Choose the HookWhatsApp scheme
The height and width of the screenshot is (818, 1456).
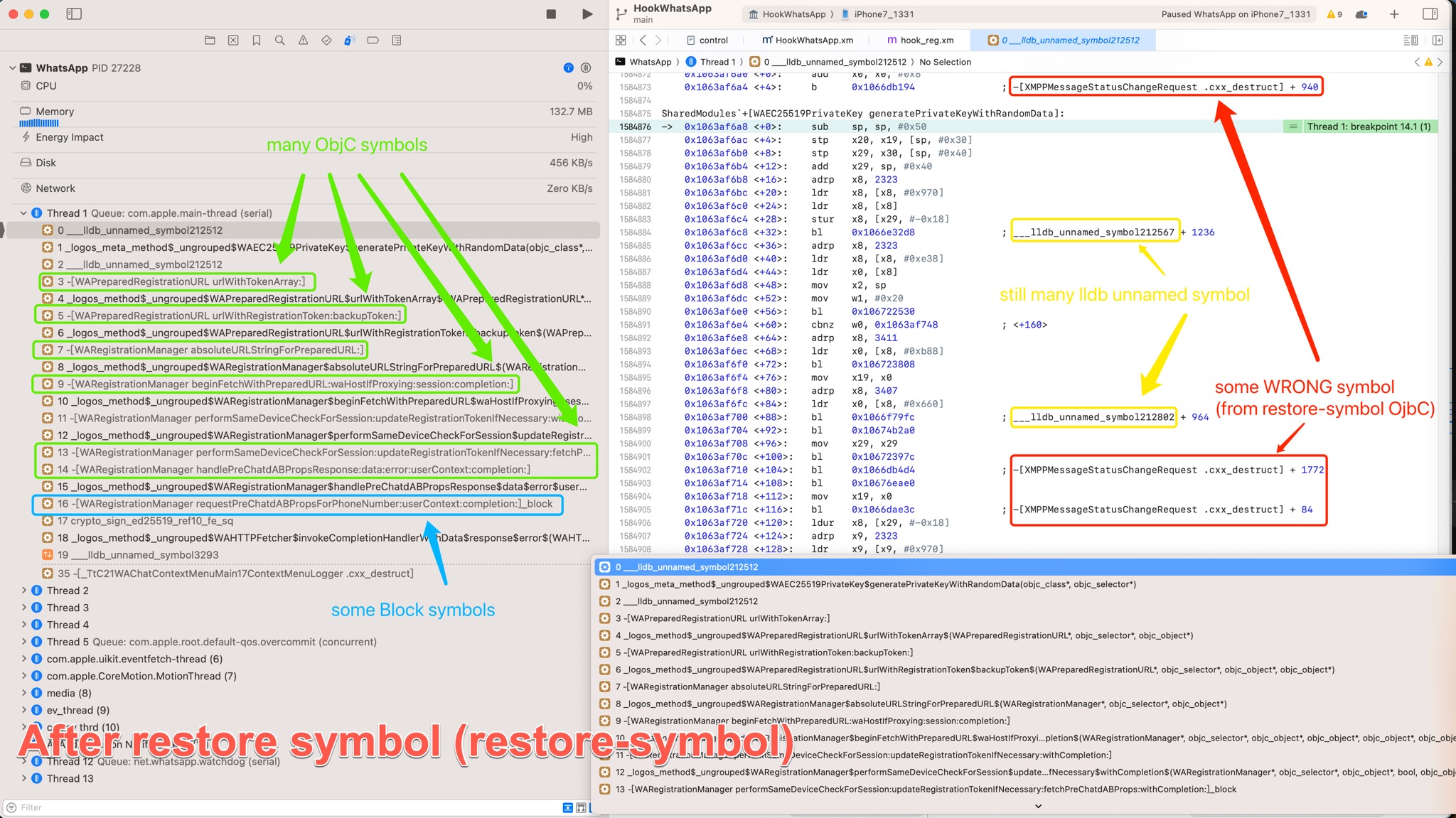(787, 14)
